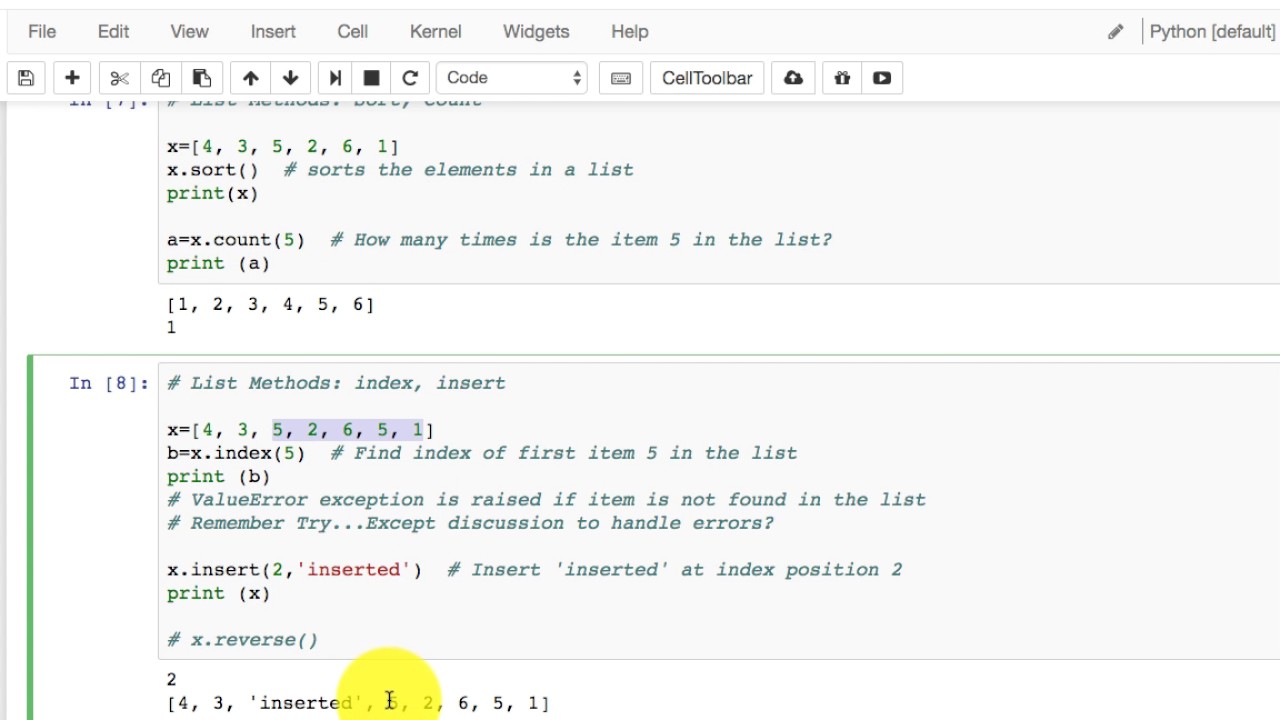Click the In [8] cell prompt
This screenshot has width=1280, height=720.
click(x=109, y=383)
